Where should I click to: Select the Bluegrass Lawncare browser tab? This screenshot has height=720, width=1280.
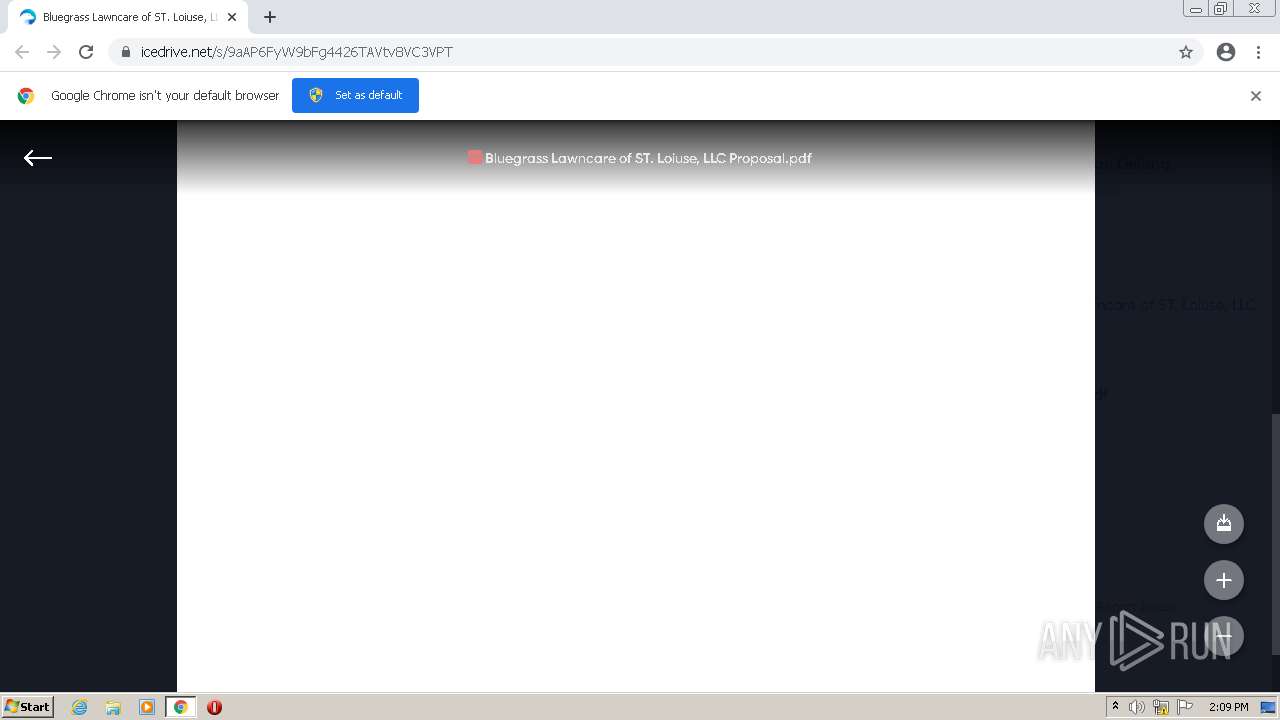pyautogui.click(x=128, y=17)
